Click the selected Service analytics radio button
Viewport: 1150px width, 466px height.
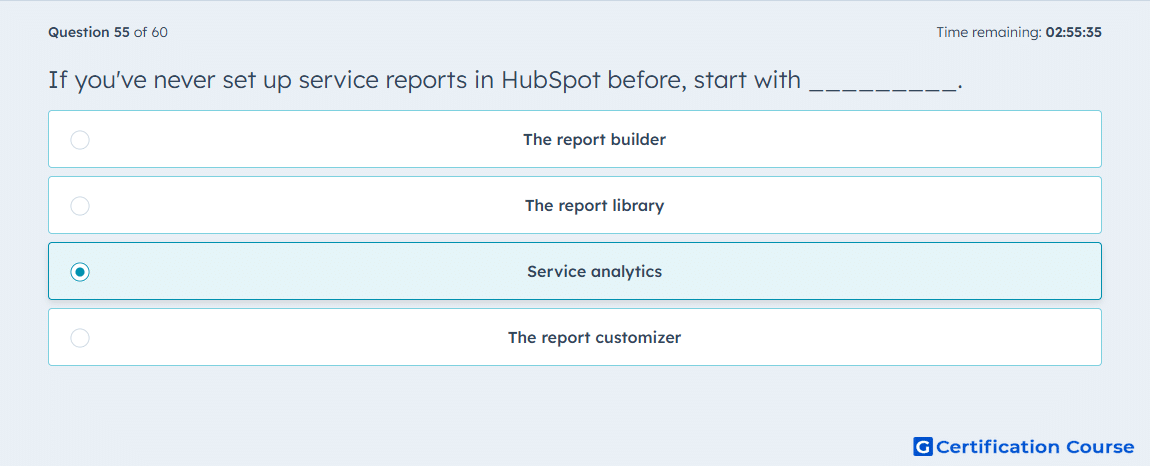[x=80, y=272]
